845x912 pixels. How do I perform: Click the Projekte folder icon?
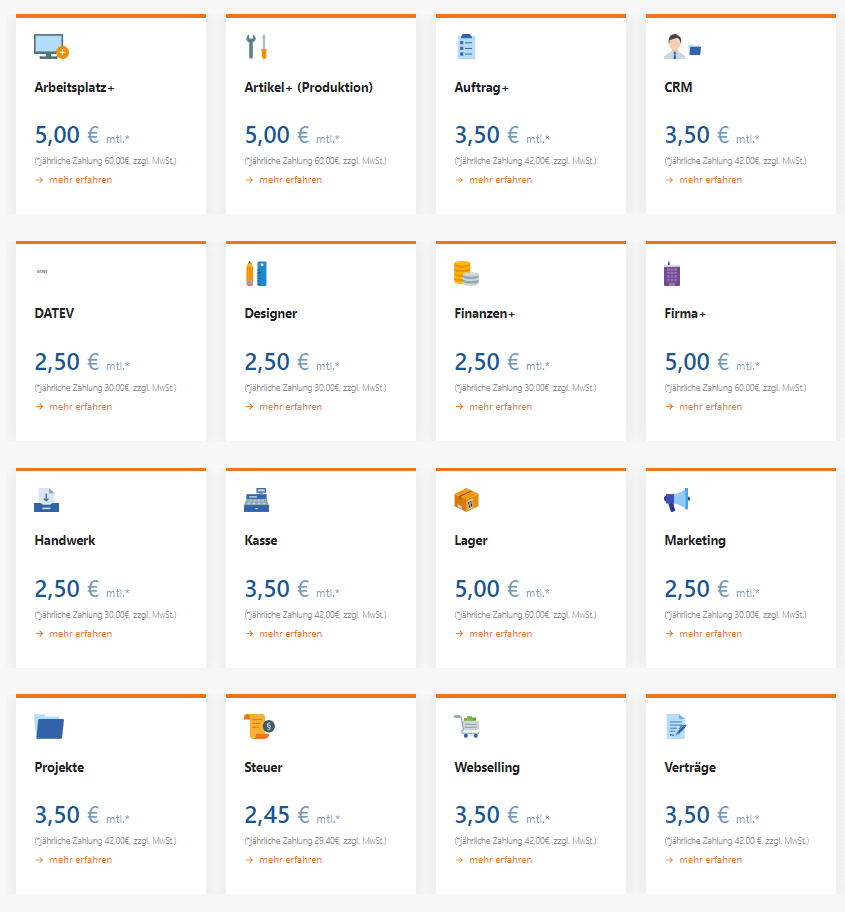click(x=49, y=726)
